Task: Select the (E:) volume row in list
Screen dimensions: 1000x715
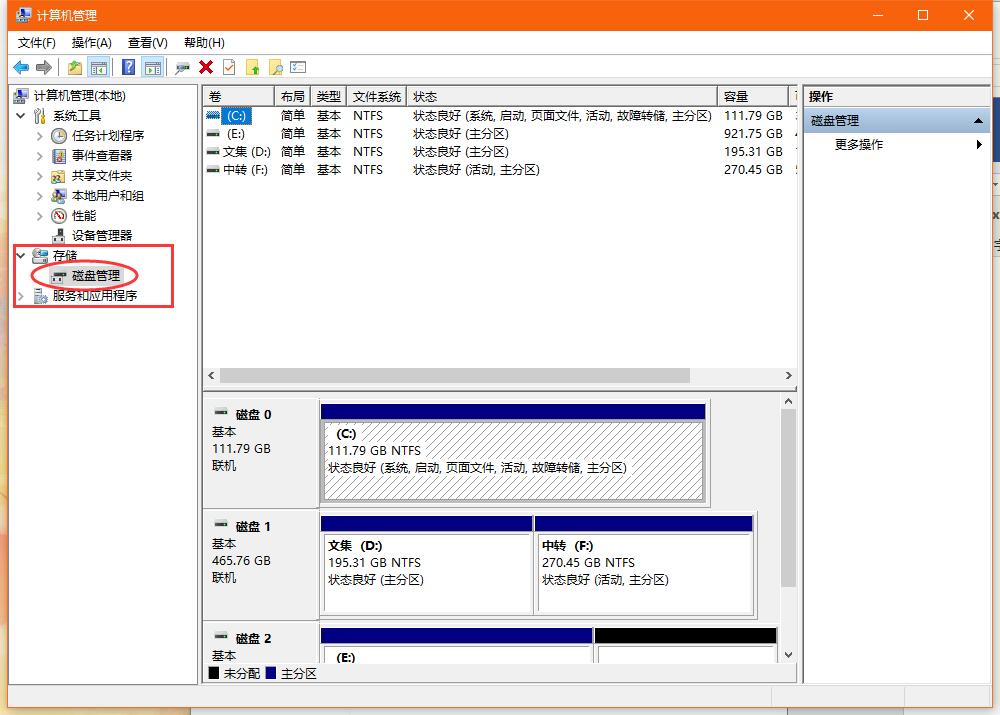Action: 500,134
